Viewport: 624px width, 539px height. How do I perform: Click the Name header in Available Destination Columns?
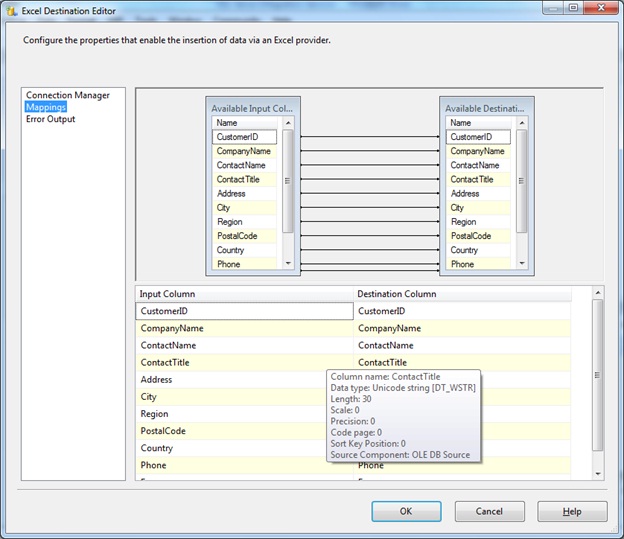click(478, 123)
